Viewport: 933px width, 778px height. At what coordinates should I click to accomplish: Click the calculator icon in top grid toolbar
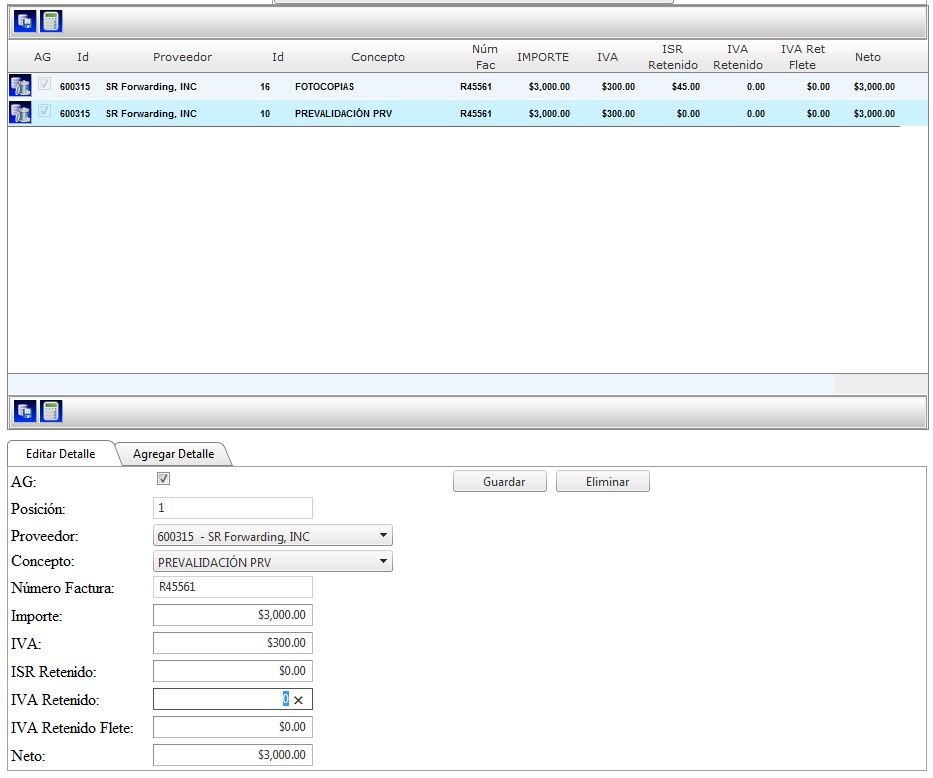(51, 21)
